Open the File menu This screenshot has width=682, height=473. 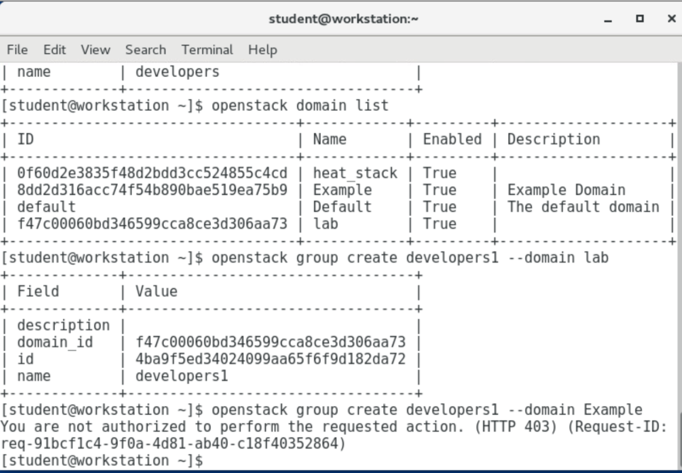tap(17, 49)
